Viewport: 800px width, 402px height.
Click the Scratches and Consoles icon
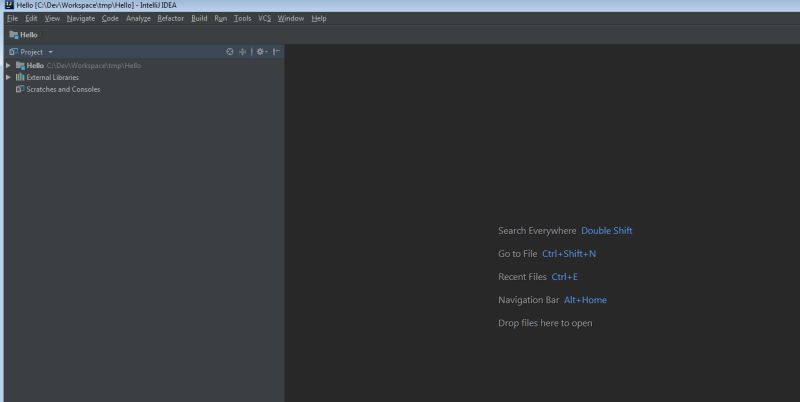click(x=20, y=89)
